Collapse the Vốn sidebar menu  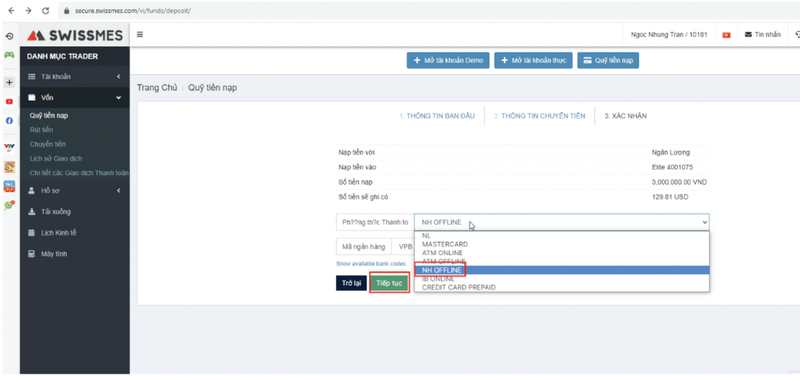pos(74,97)
